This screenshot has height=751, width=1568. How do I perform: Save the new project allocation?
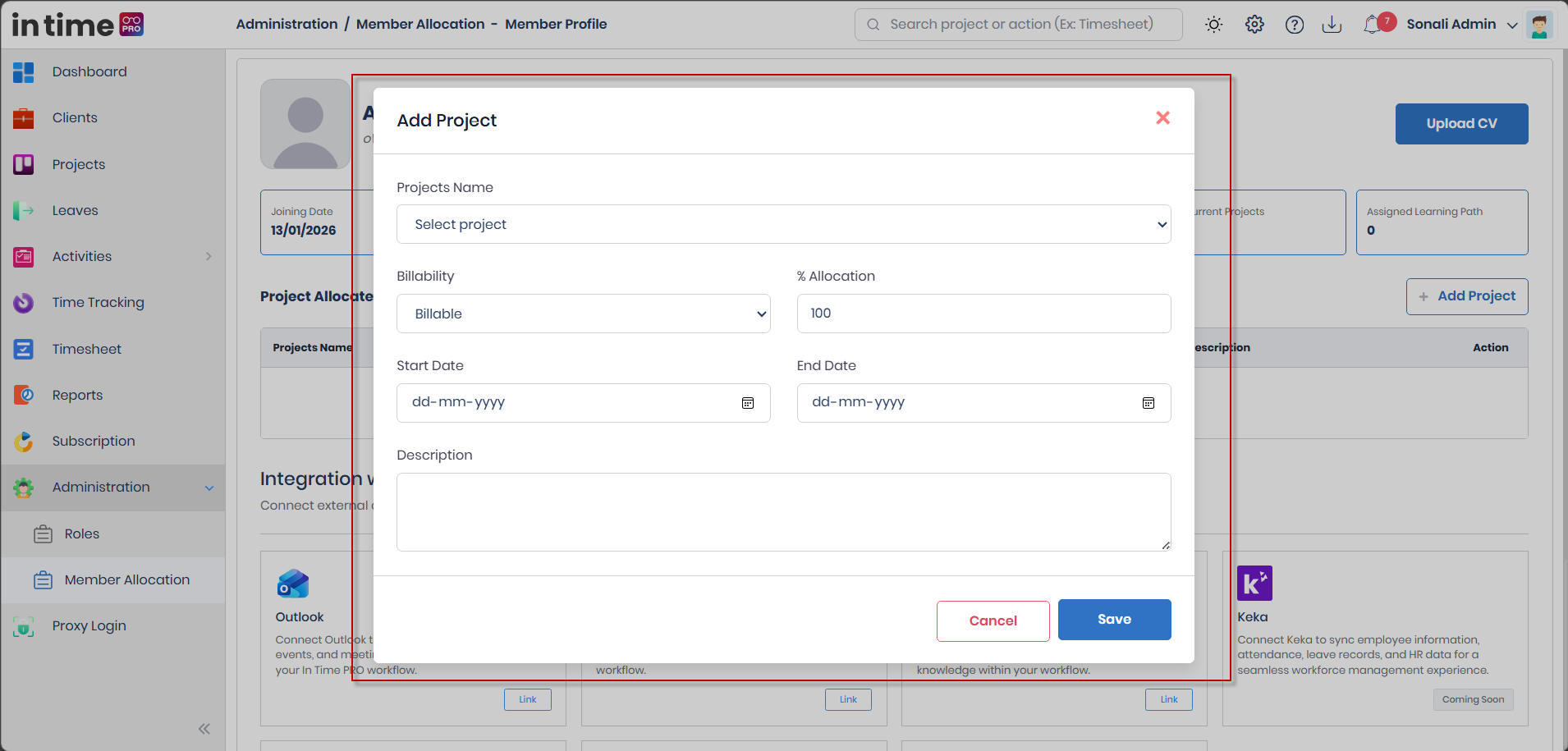click(1114, 620)
